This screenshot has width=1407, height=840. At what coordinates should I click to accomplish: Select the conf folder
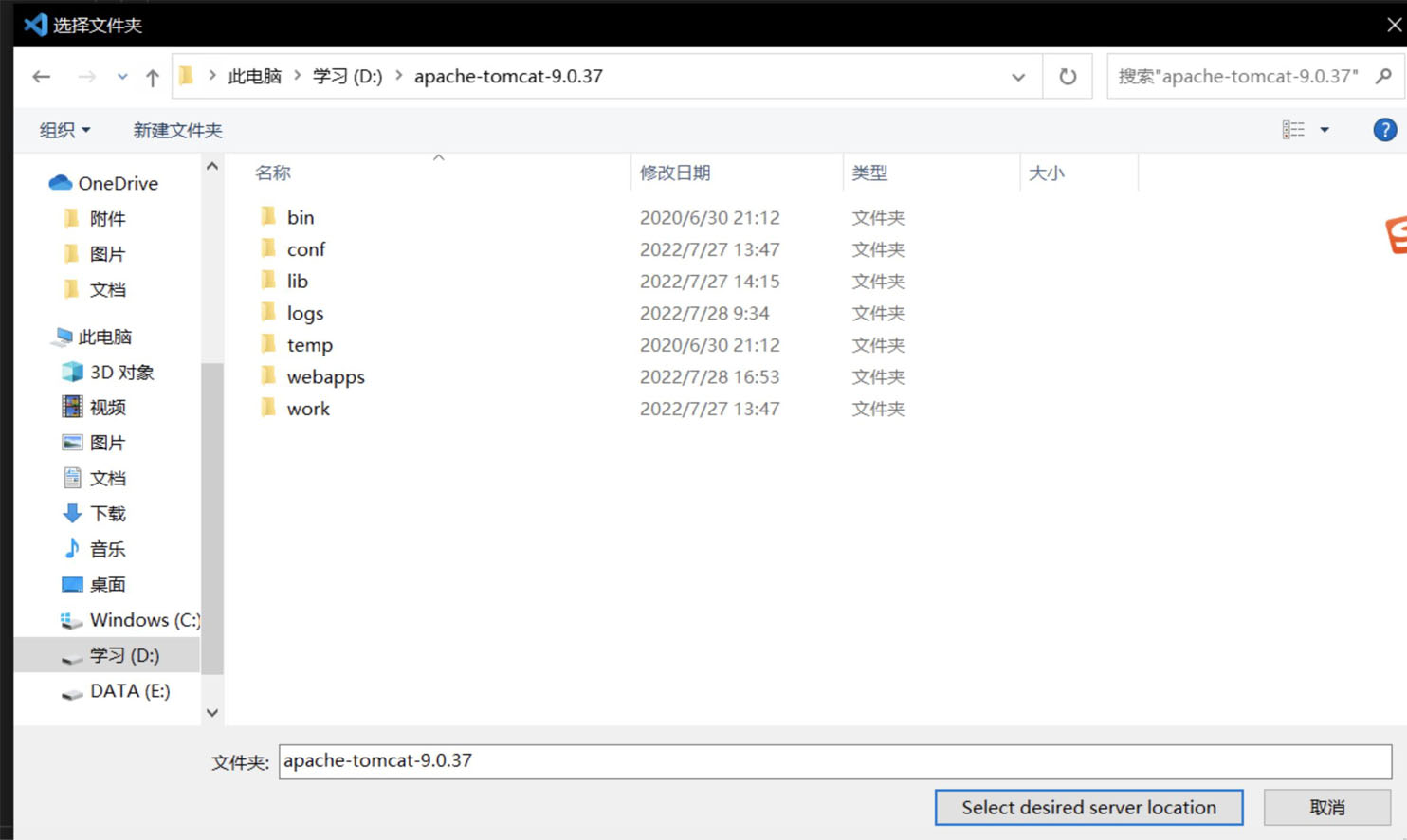click(305, 249)
